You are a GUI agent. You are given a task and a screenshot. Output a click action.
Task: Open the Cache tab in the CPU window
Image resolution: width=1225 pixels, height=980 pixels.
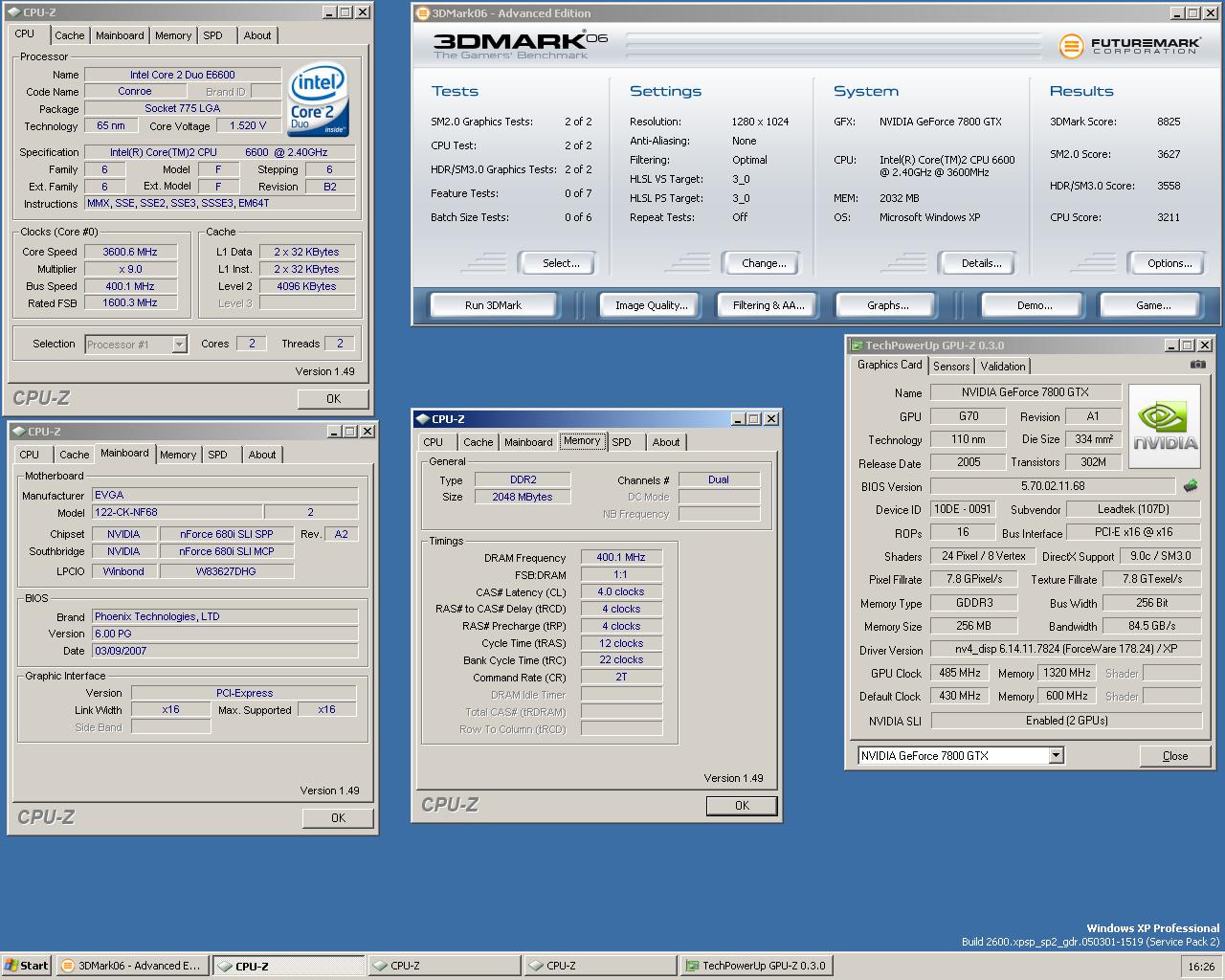pyautogui.click(x=69, y=35)
